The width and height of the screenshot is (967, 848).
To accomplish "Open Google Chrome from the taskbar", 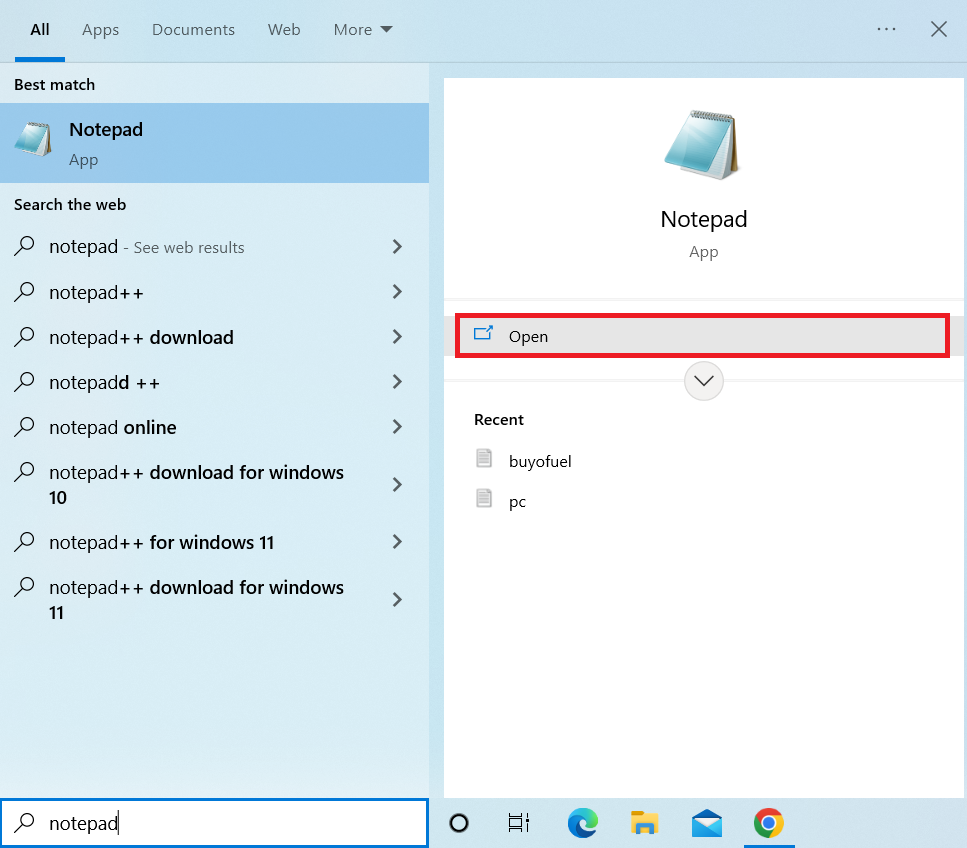I will click(768, 823).
